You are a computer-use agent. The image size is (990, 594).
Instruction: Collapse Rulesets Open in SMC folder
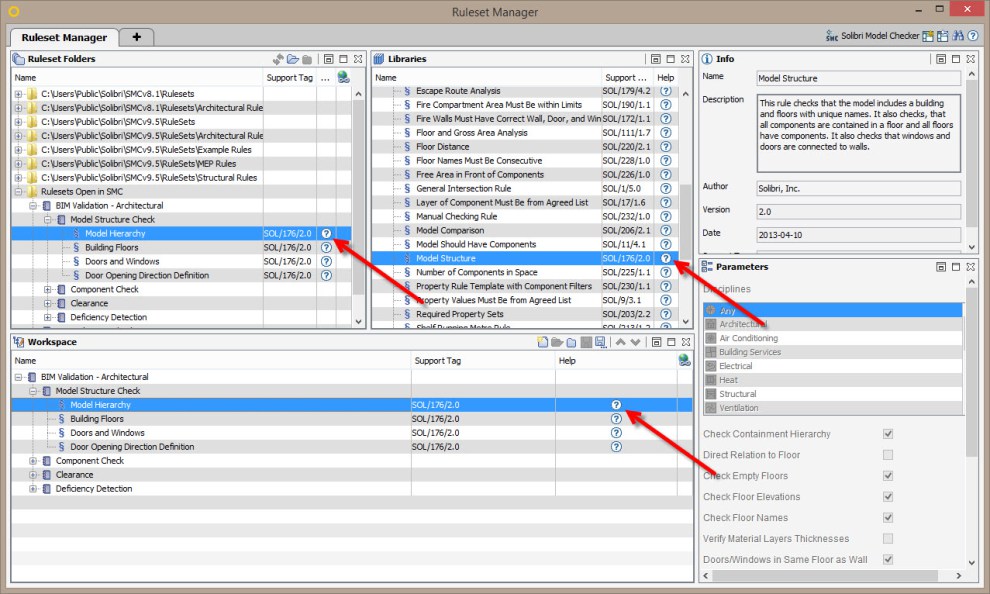(x=19, y=192)
